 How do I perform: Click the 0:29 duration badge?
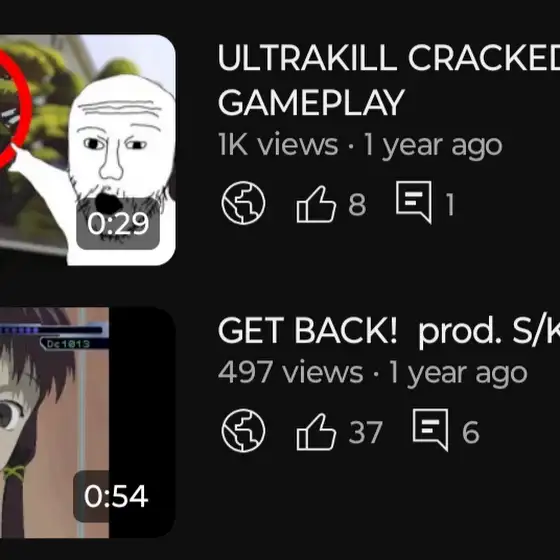pyautogui.click(x=118, y=224)
